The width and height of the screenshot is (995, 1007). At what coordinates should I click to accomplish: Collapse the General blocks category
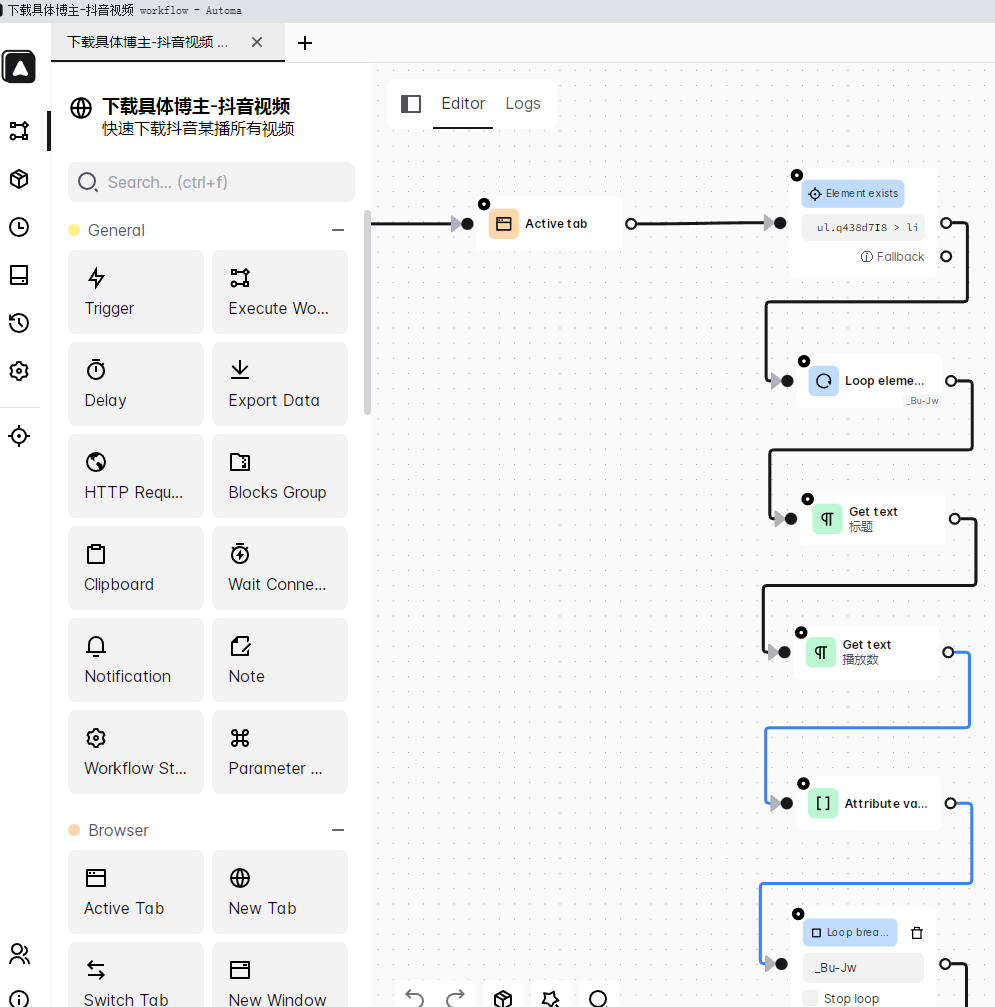[x=338, y=230]
